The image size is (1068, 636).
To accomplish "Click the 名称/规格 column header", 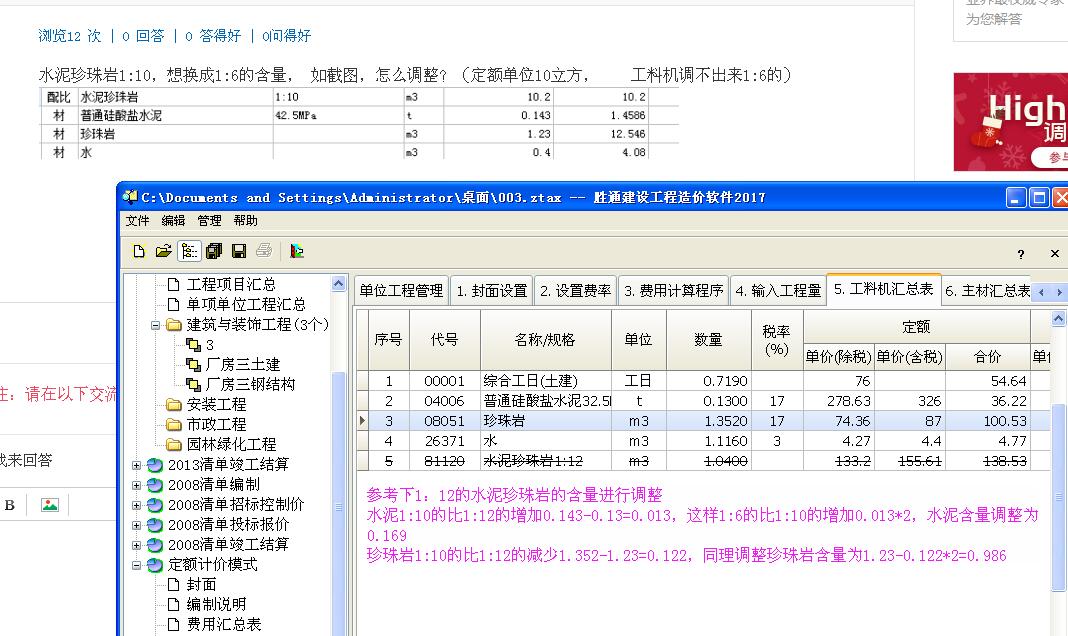I will pyautogui.click(x=546, y=340).
